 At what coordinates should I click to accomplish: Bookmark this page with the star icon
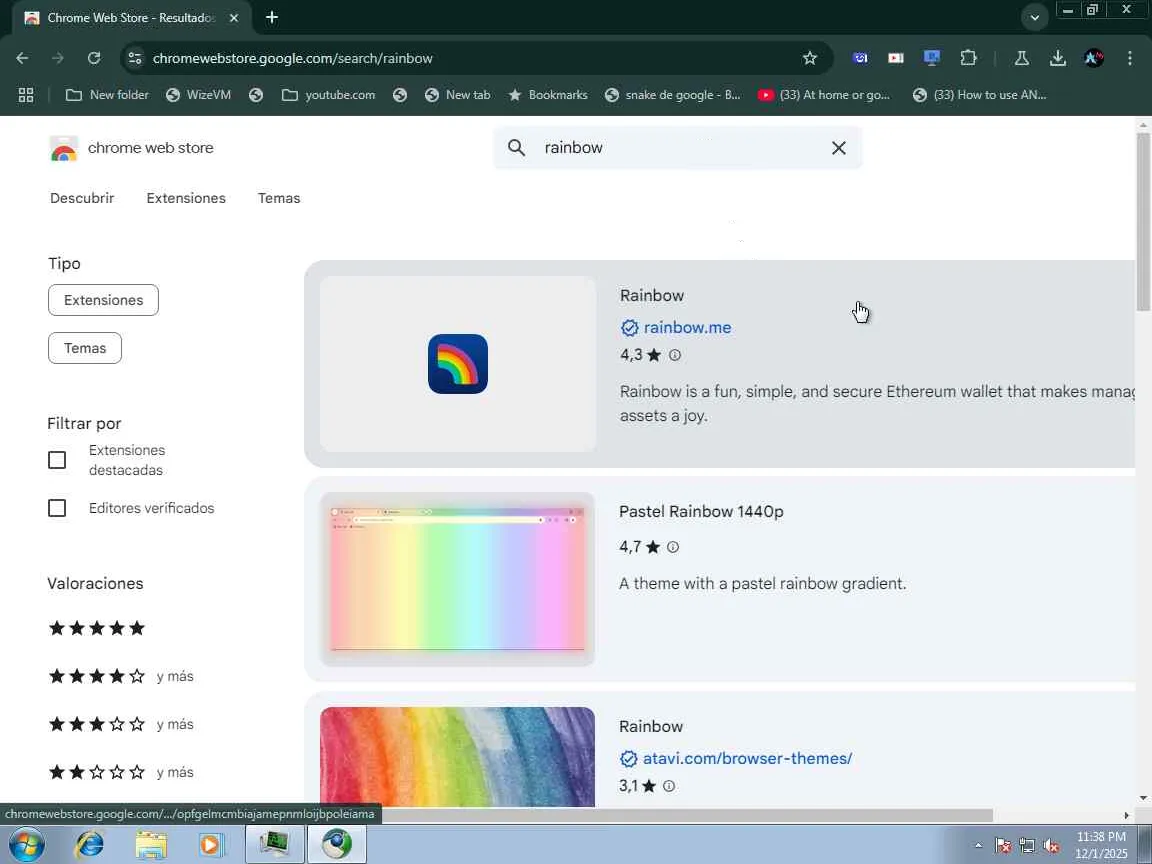[810, 58]
